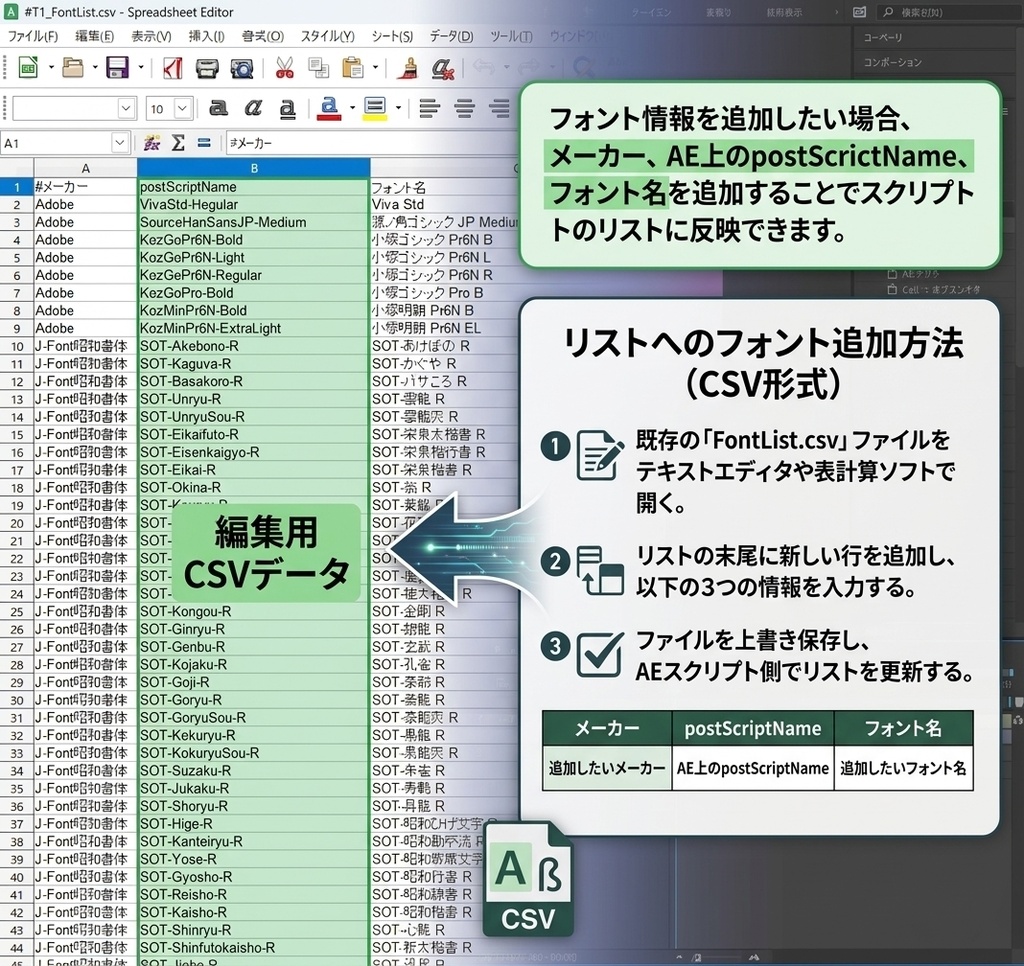Open the データ(D) menu

tap(451, 37)
